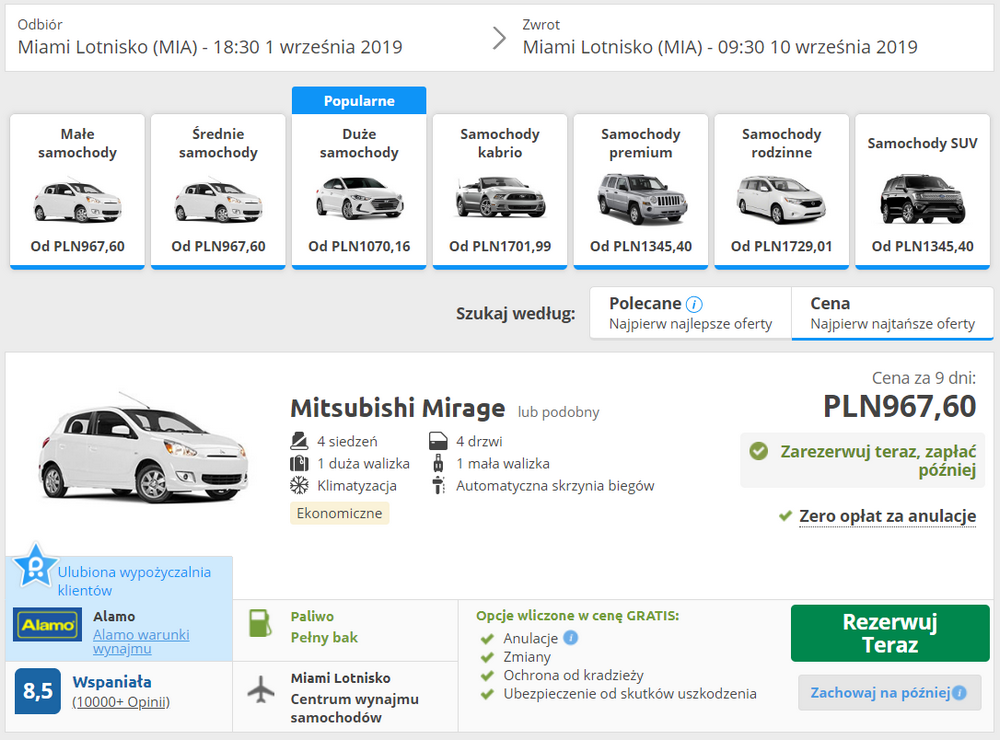This screenshot has height=740, width=1000.
Task: Open the Samochody SUV category
Action: point(922,191)
